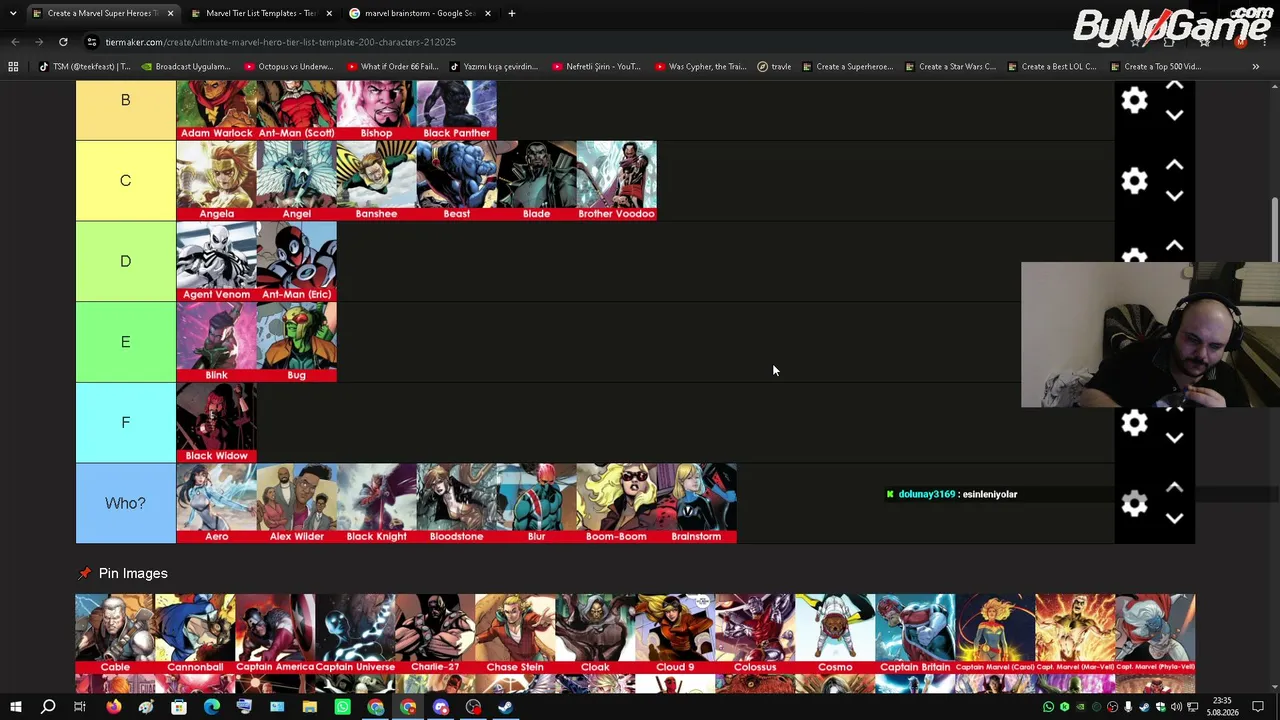1280x720 pixels.
Task: Open Steam from the taskbar
Action: 506,707
